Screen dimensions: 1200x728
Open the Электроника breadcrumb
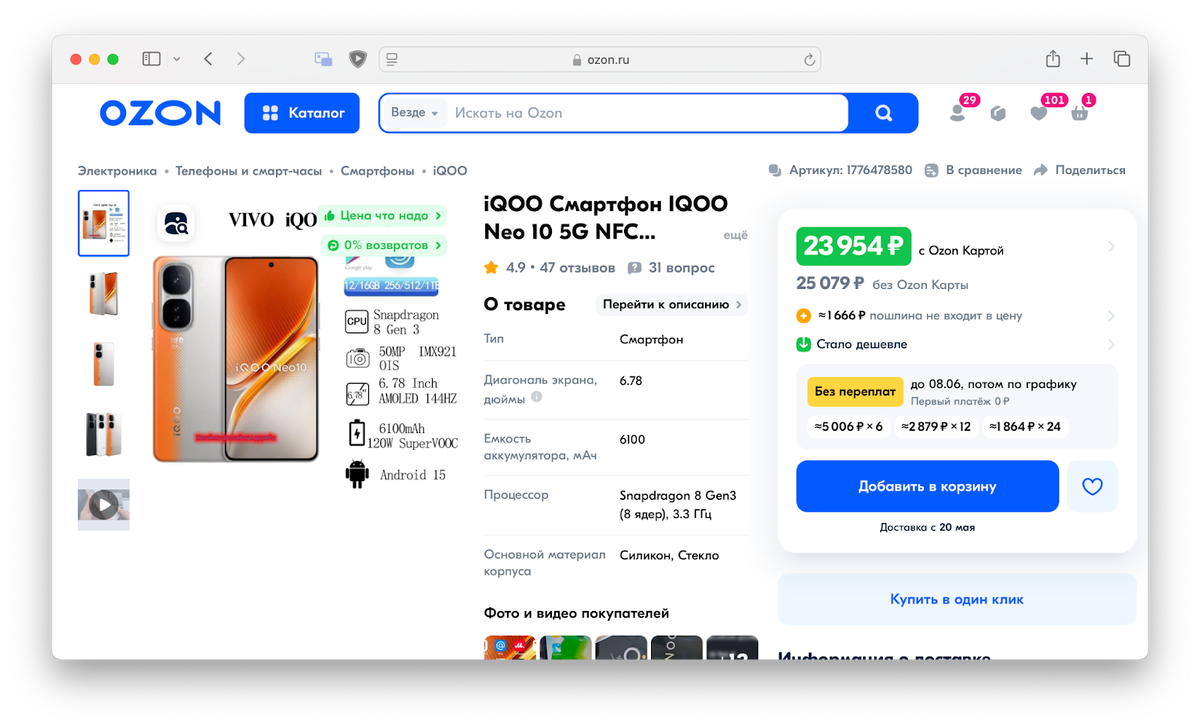point(118,171)
